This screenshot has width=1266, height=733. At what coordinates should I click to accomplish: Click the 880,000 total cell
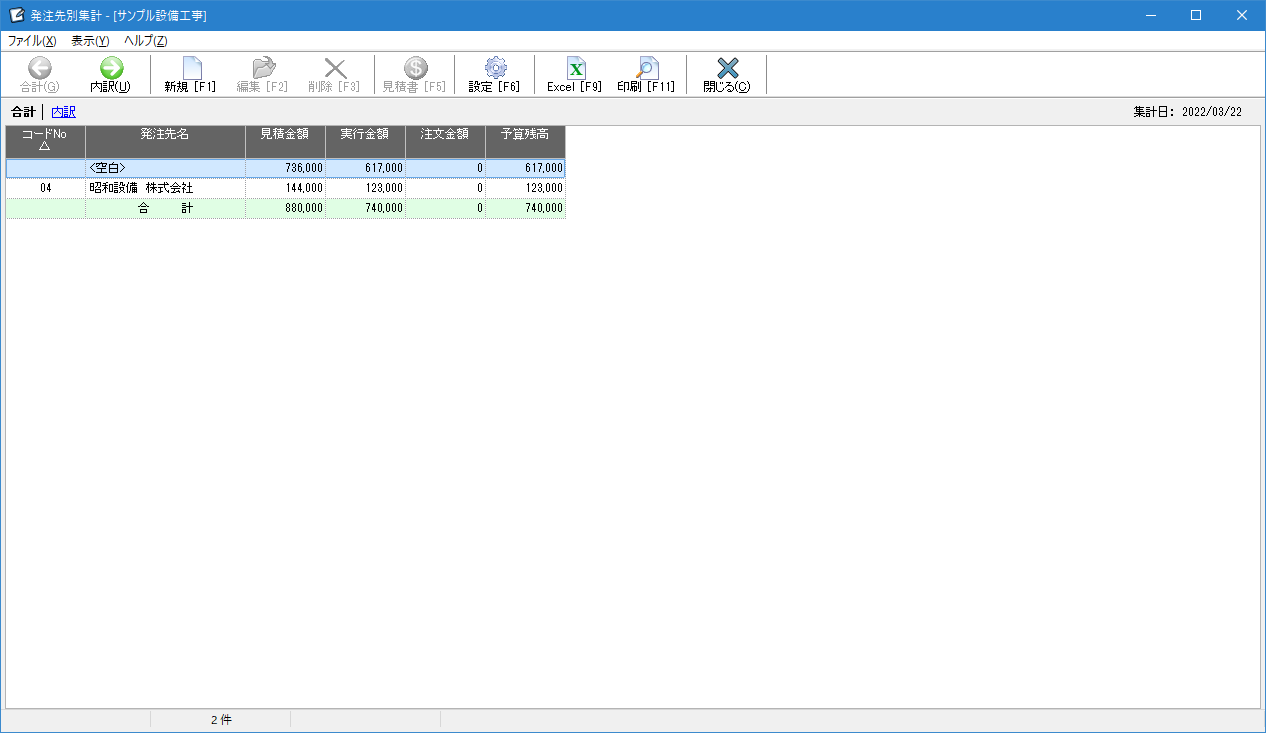click(286, 208)
